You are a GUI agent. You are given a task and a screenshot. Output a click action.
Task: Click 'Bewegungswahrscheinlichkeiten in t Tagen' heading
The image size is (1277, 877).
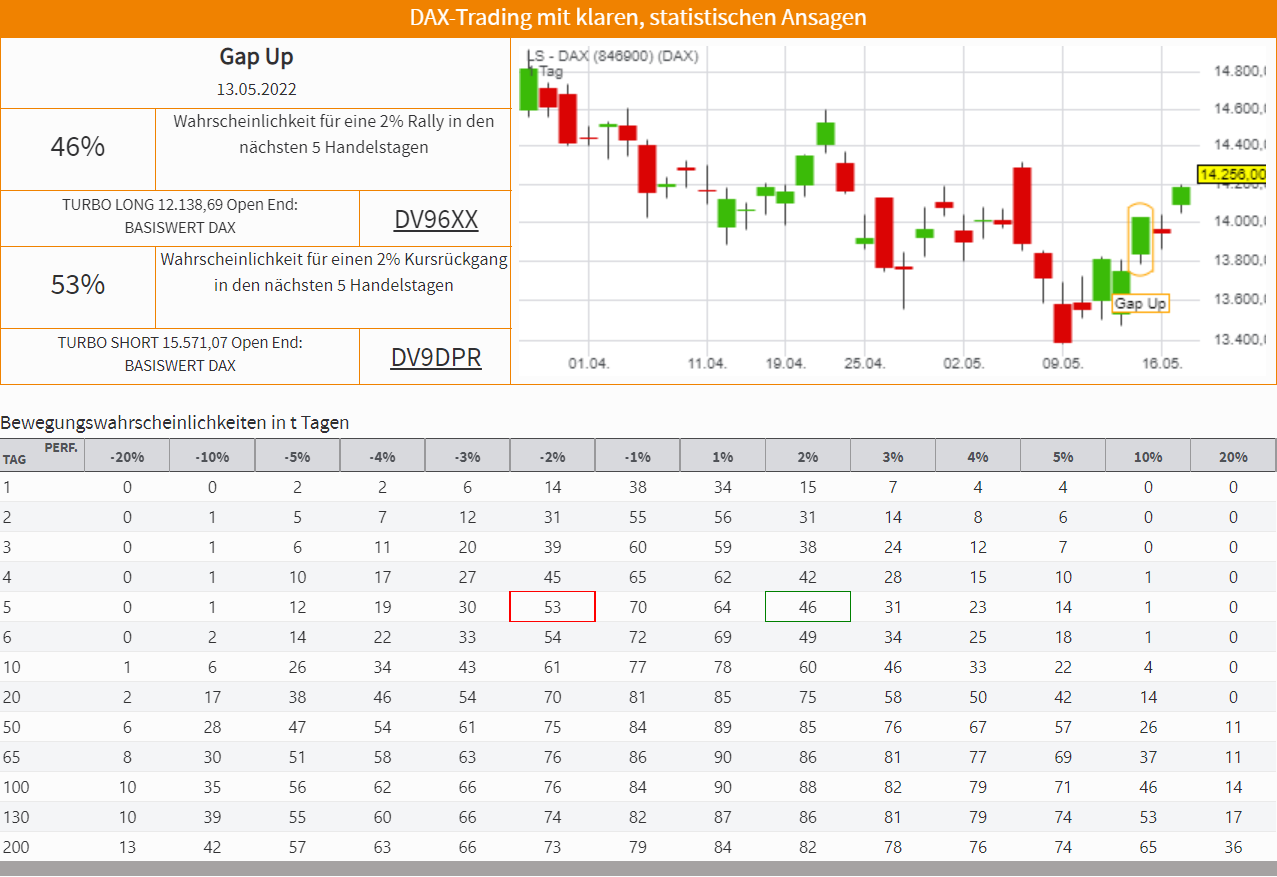175,422
